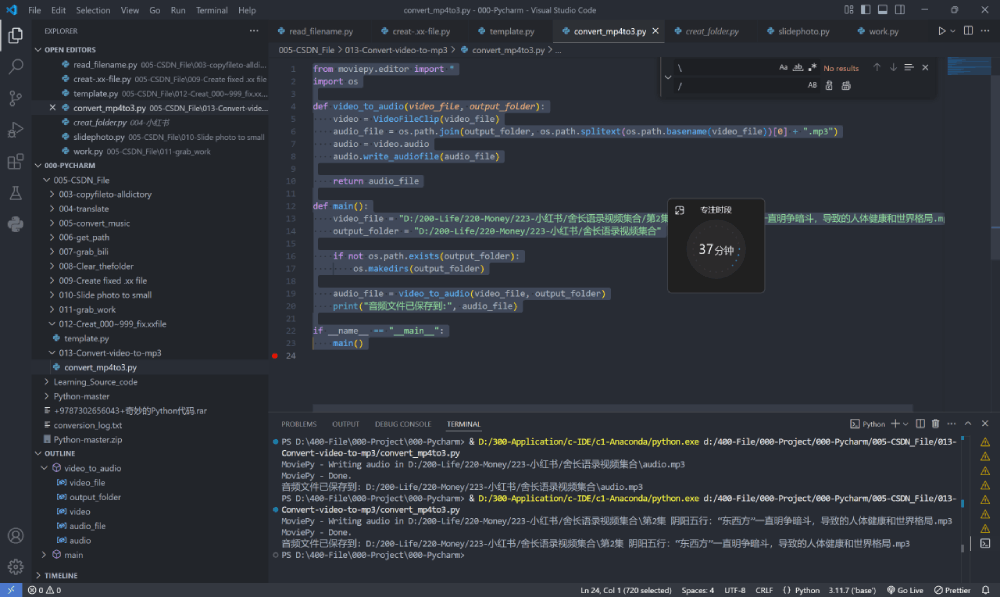This screenshot has height=597, width=1000.
Task: Open the Search view in activity bar
Action: click(15, 66)
